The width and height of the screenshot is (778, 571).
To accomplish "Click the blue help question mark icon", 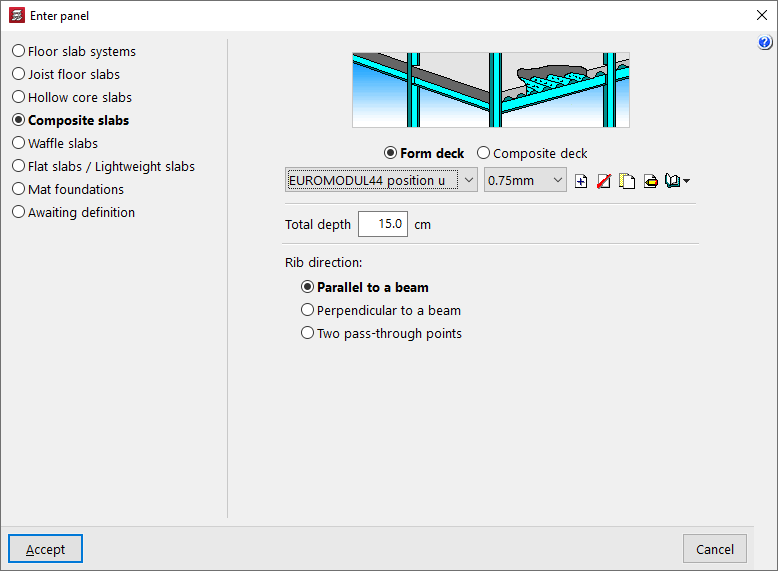I will click(x=765, y=43).
